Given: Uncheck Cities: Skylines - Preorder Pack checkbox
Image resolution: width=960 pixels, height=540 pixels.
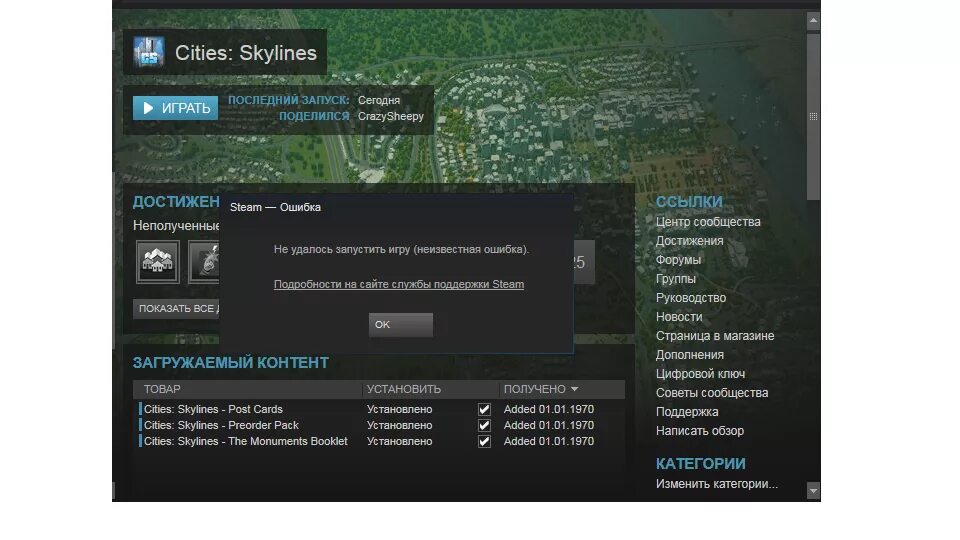Looking at the screenshot, I should click(484, 425).
